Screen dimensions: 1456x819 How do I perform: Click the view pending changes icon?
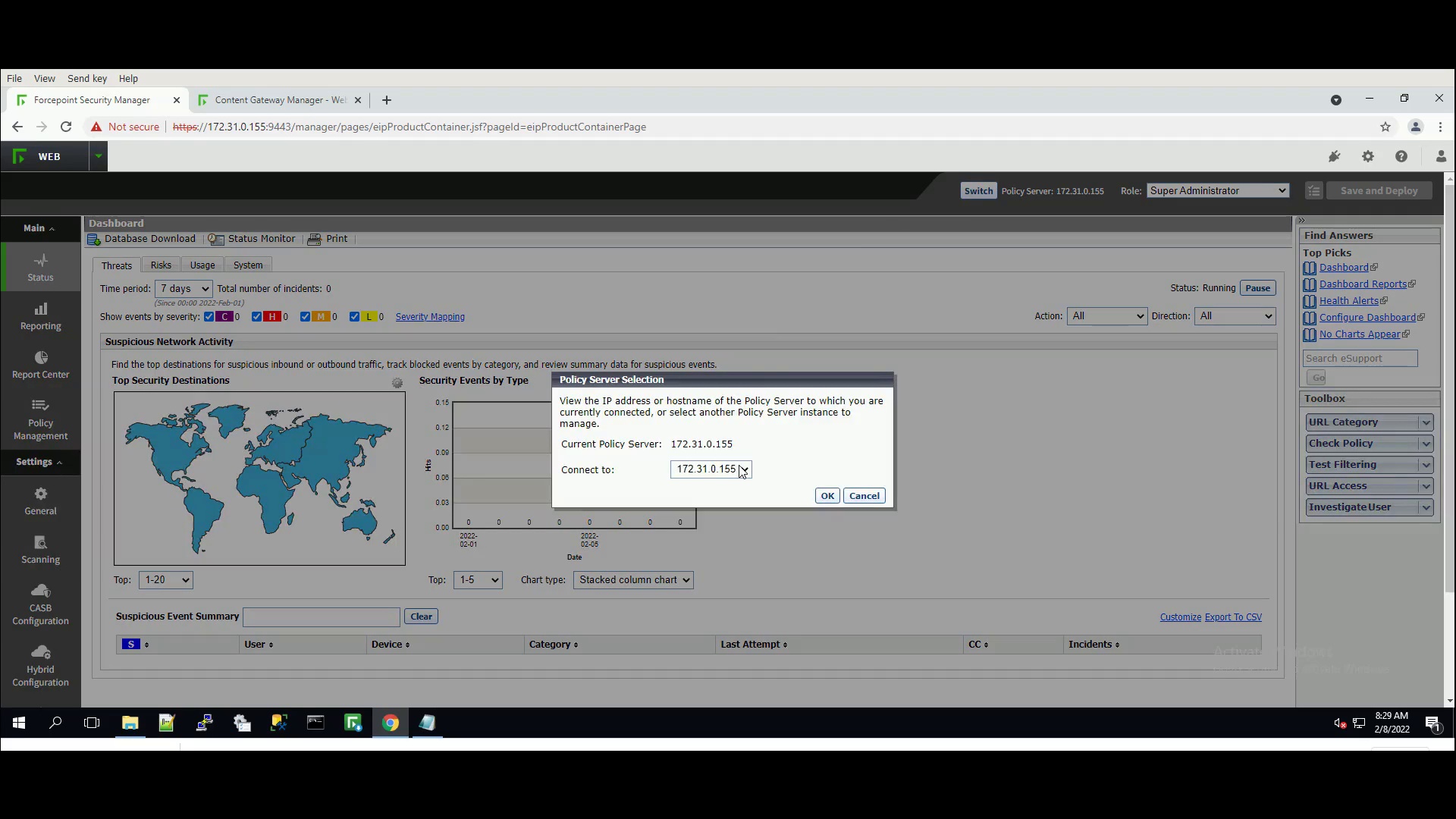[x=1314, y=191]
